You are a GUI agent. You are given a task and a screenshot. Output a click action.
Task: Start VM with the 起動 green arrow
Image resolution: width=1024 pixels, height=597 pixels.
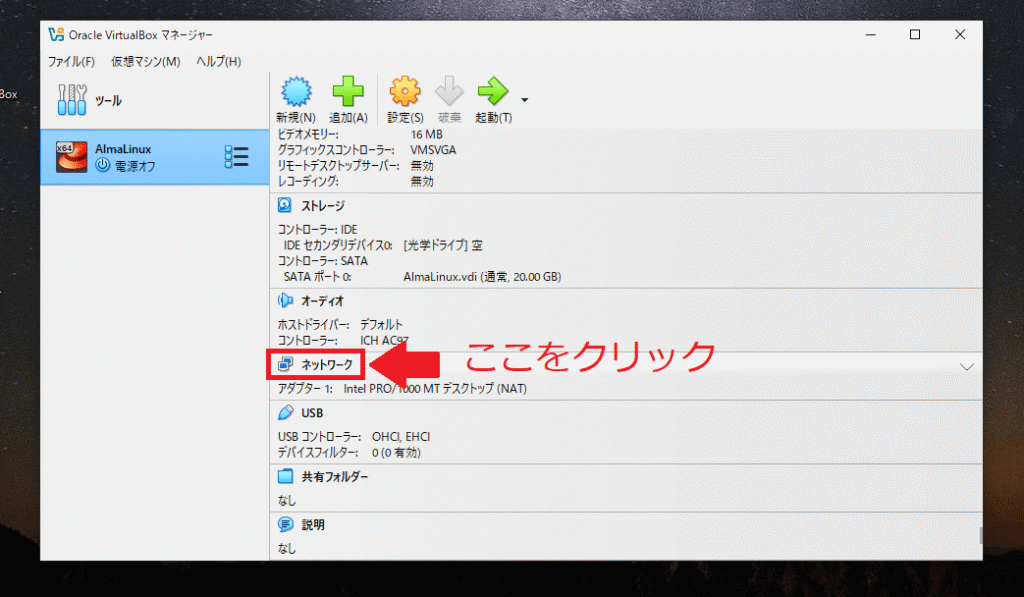point(493,91)
